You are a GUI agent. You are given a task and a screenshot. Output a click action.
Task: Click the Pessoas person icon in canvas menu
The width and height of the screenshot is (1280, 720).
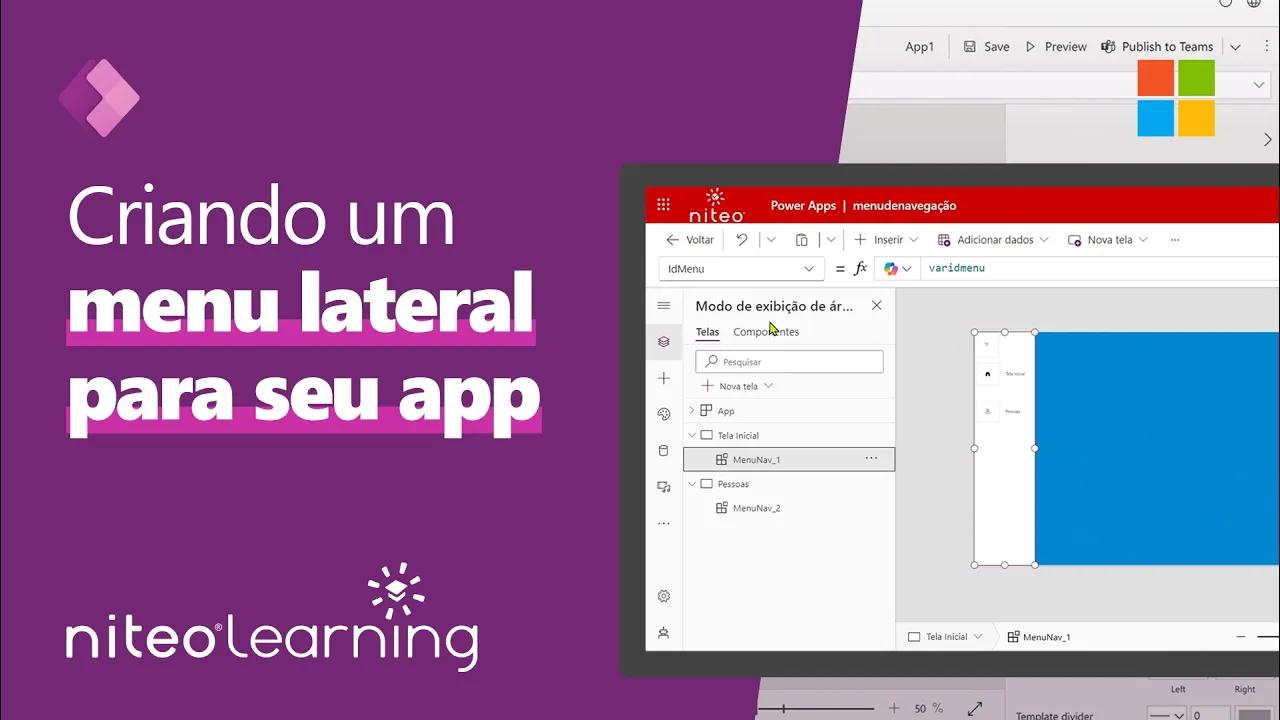pyautogui.click(x=988, y=411)
